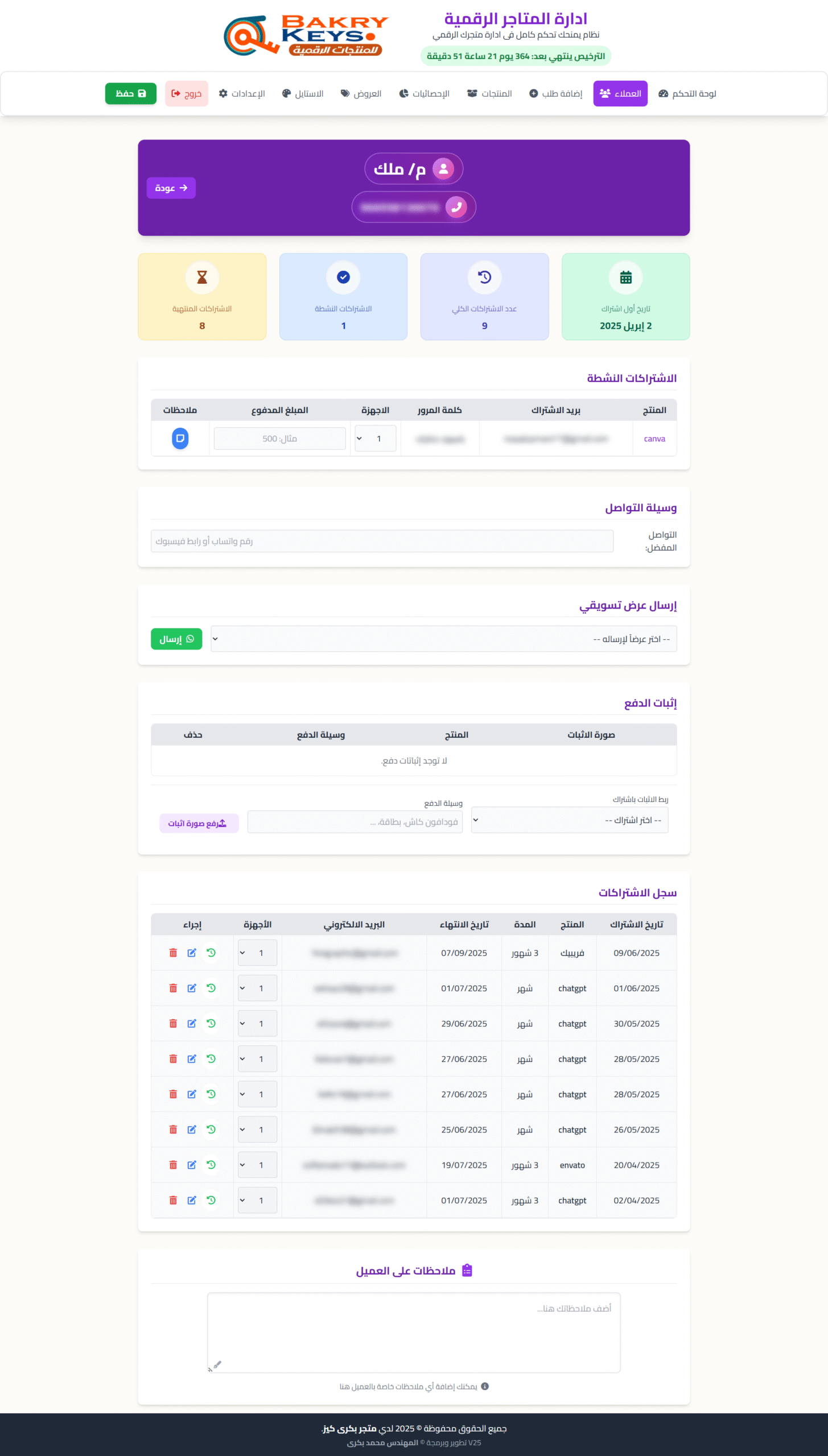828x1456 pixels.
Task: Edit the envato subscription record
Action: 192,1165
